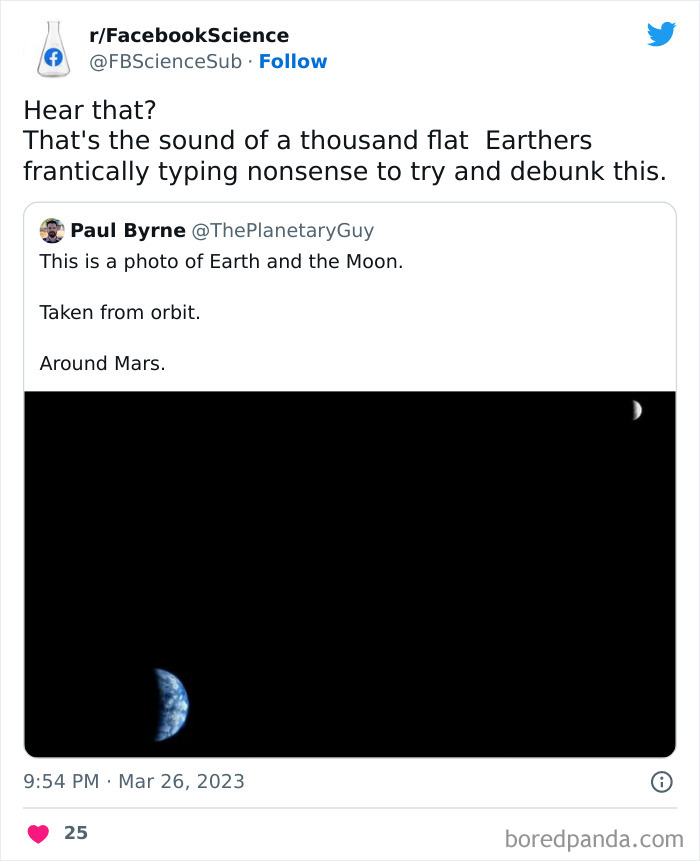Image resolution: width=700 pixels, height=861 pixels.
Task: Click the Twitter bird logo
Action: click(663, 31)
